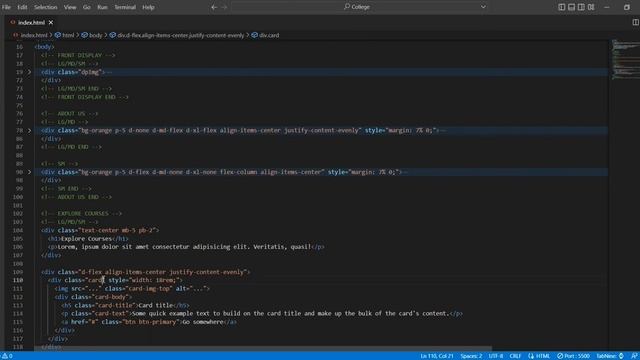Click text-center class string on line 104
Image resolution: width=640 pixels, height=360 pixels.
coord(118,230)
